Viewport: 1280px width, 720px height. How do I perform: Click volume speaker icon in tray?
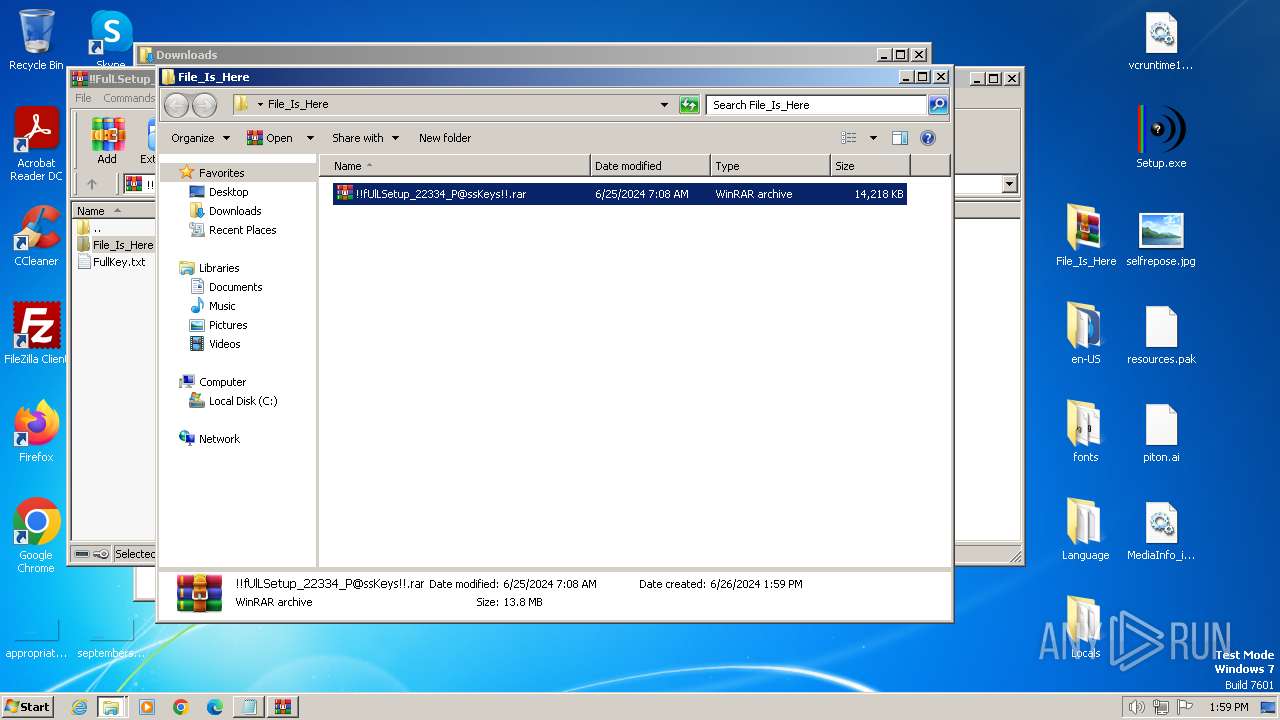click(1136, 707)
